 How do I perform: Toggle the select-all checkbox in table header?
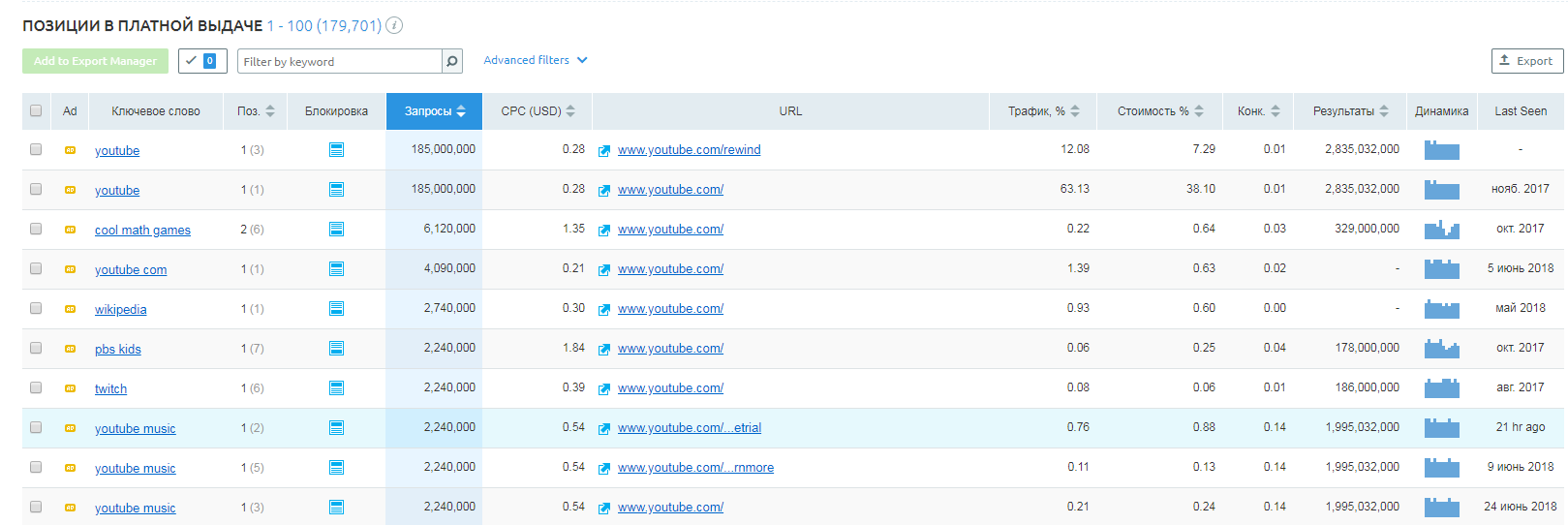coord(36,110)
